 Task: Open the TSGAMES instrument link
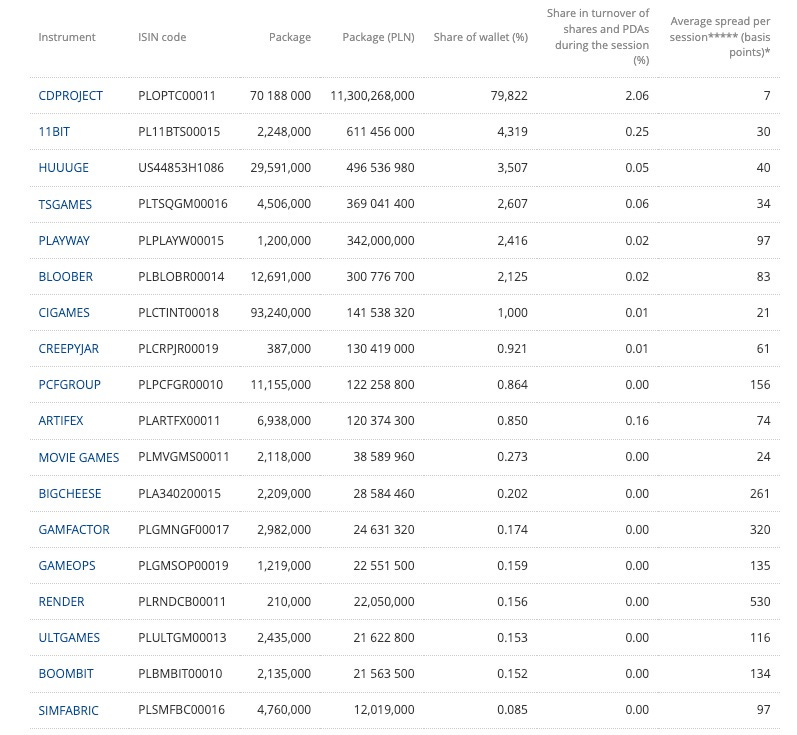click(x=65, y=204)
